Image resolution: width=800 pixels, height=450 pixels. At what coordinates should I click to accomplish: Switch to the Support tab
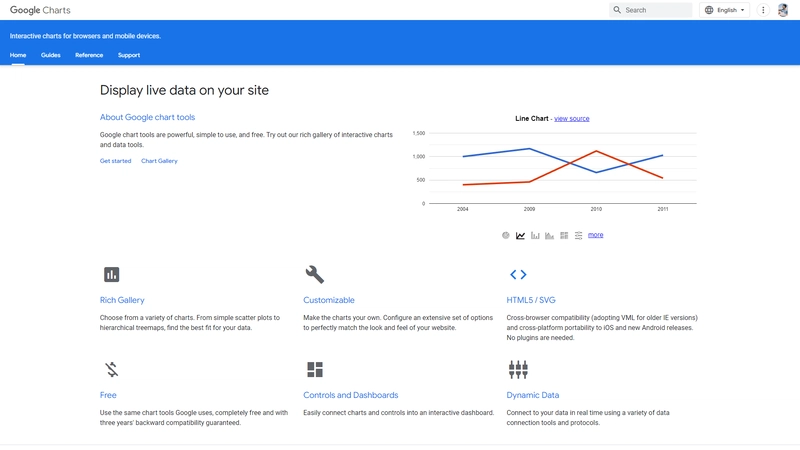(x=129, y=55)
